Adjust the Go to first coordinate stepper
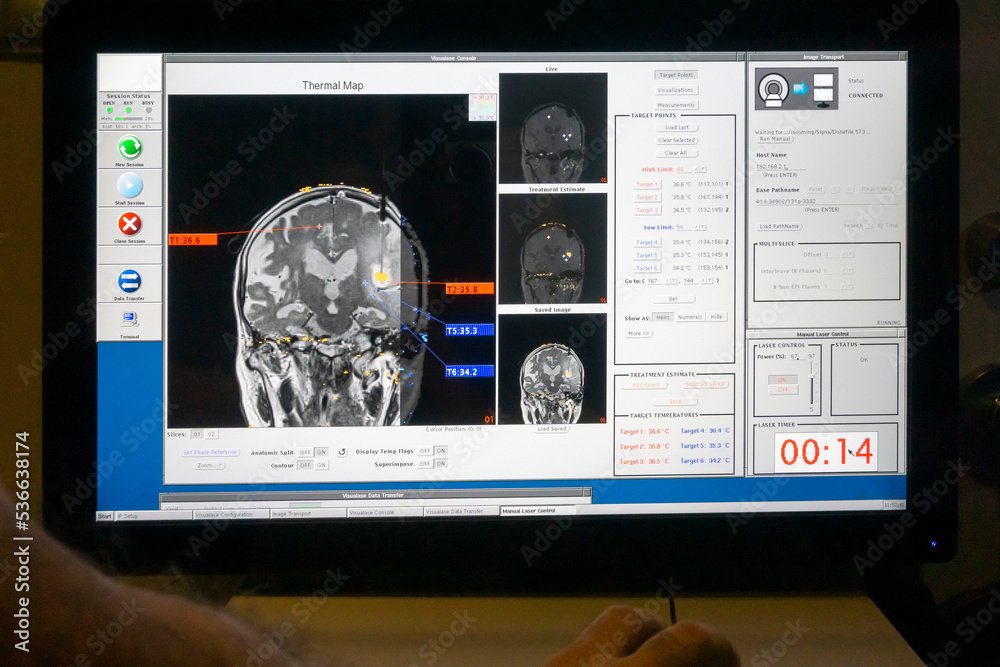The width and height of the screenshot is (1000, 667). coord(672,281)
